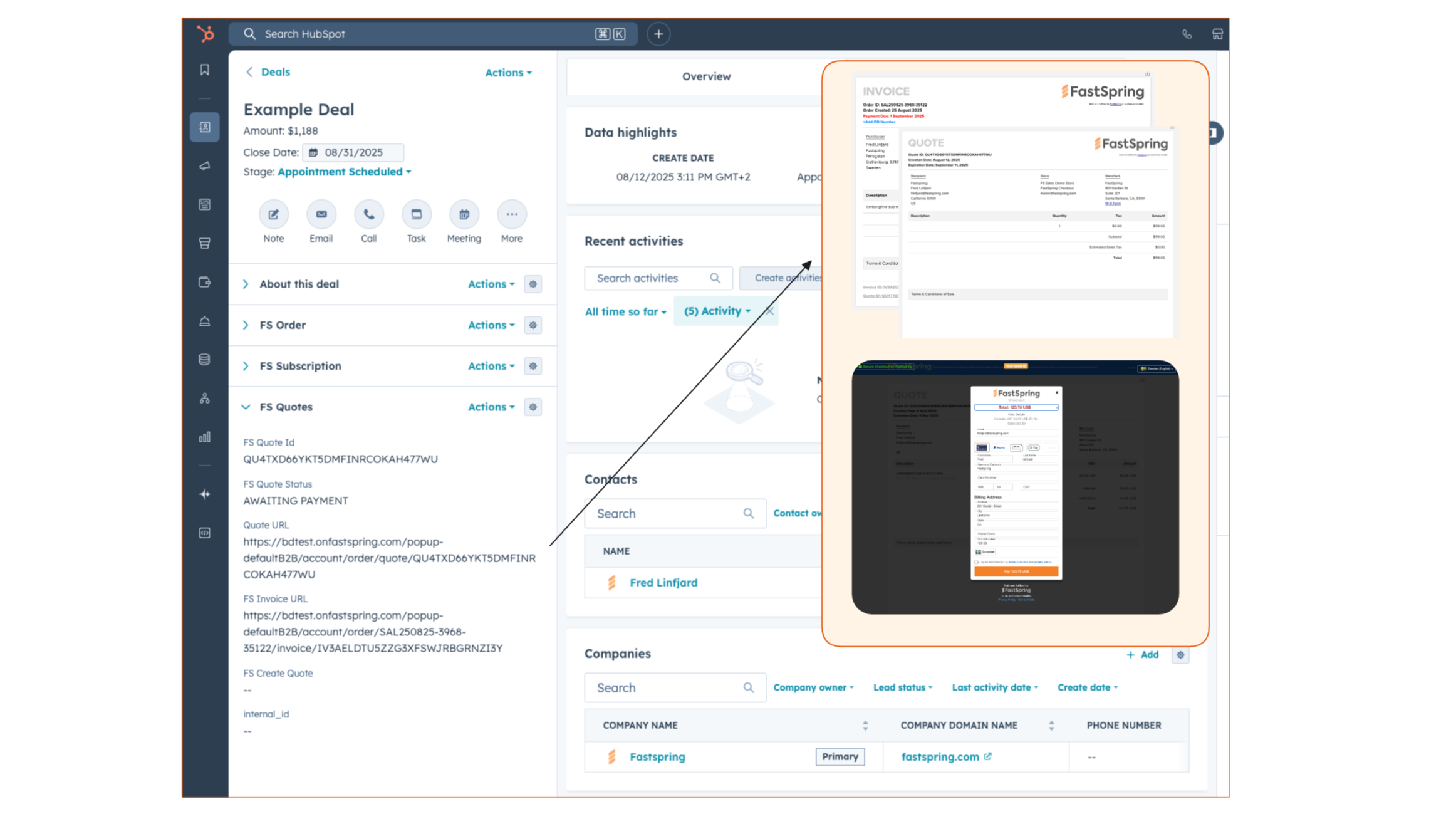Screen dimensions: 1456x819
Task: Collapse the FS Quotes section
Action: coord(246,407)
